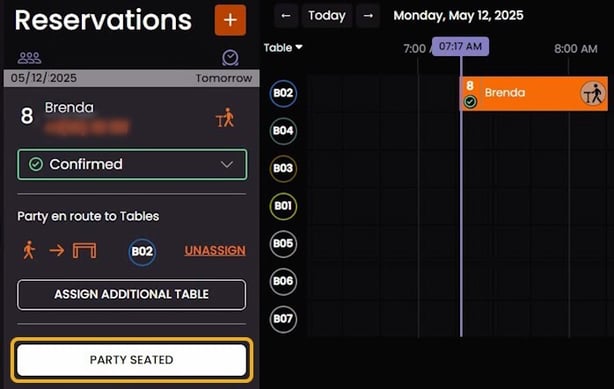
Task: Open the party size people icon
Action: coord(29,58)
